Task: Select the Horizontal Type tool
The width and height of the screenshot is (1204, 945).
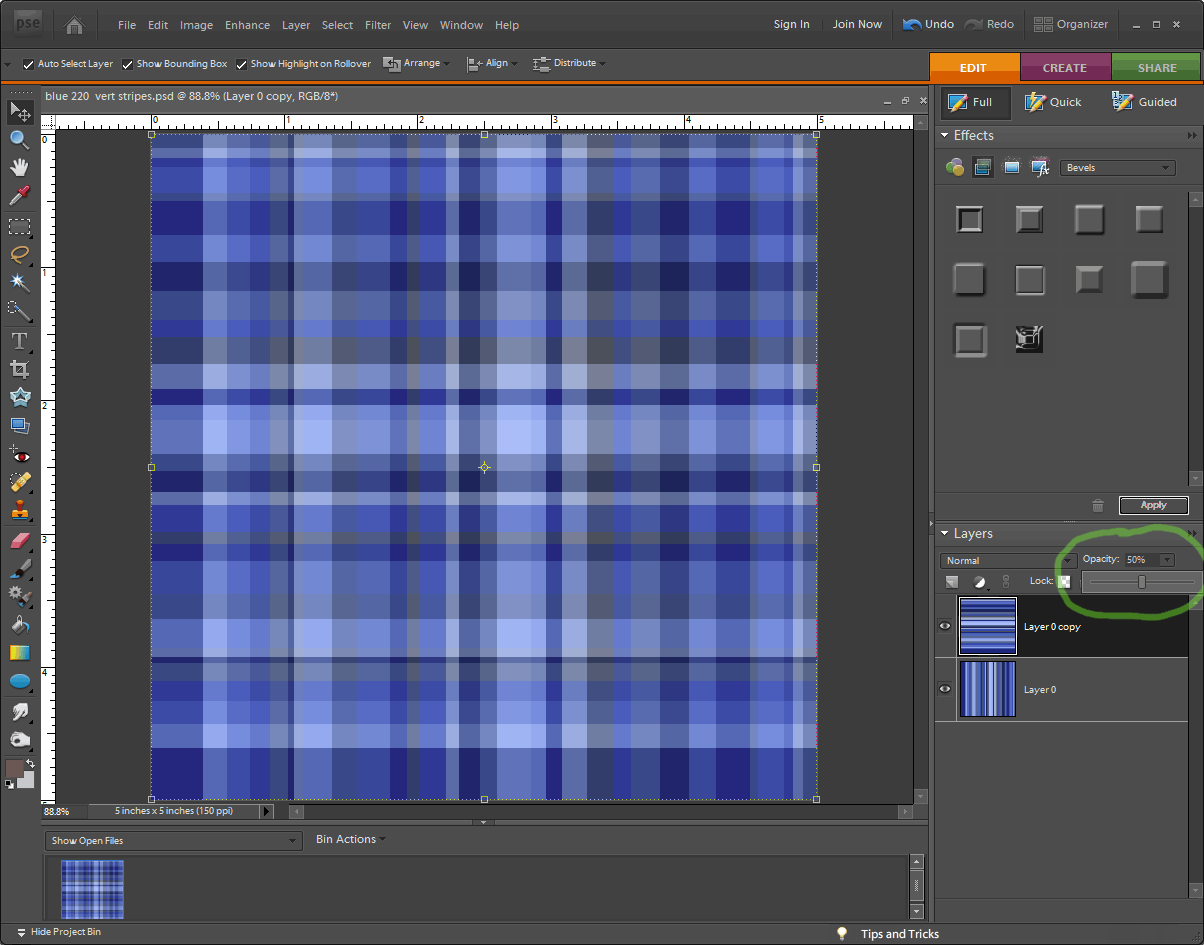Action: (x=19, y=341)
